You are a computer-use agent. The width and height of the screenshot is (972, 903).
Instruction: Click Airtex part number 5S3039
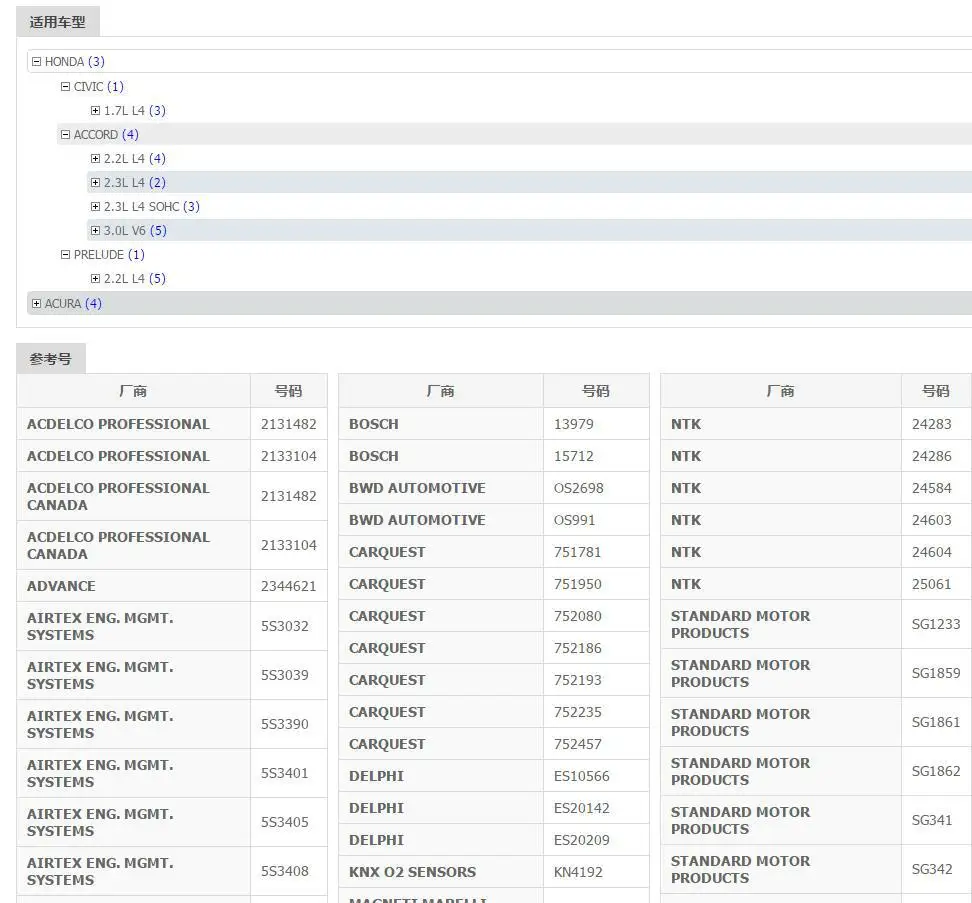285,675
